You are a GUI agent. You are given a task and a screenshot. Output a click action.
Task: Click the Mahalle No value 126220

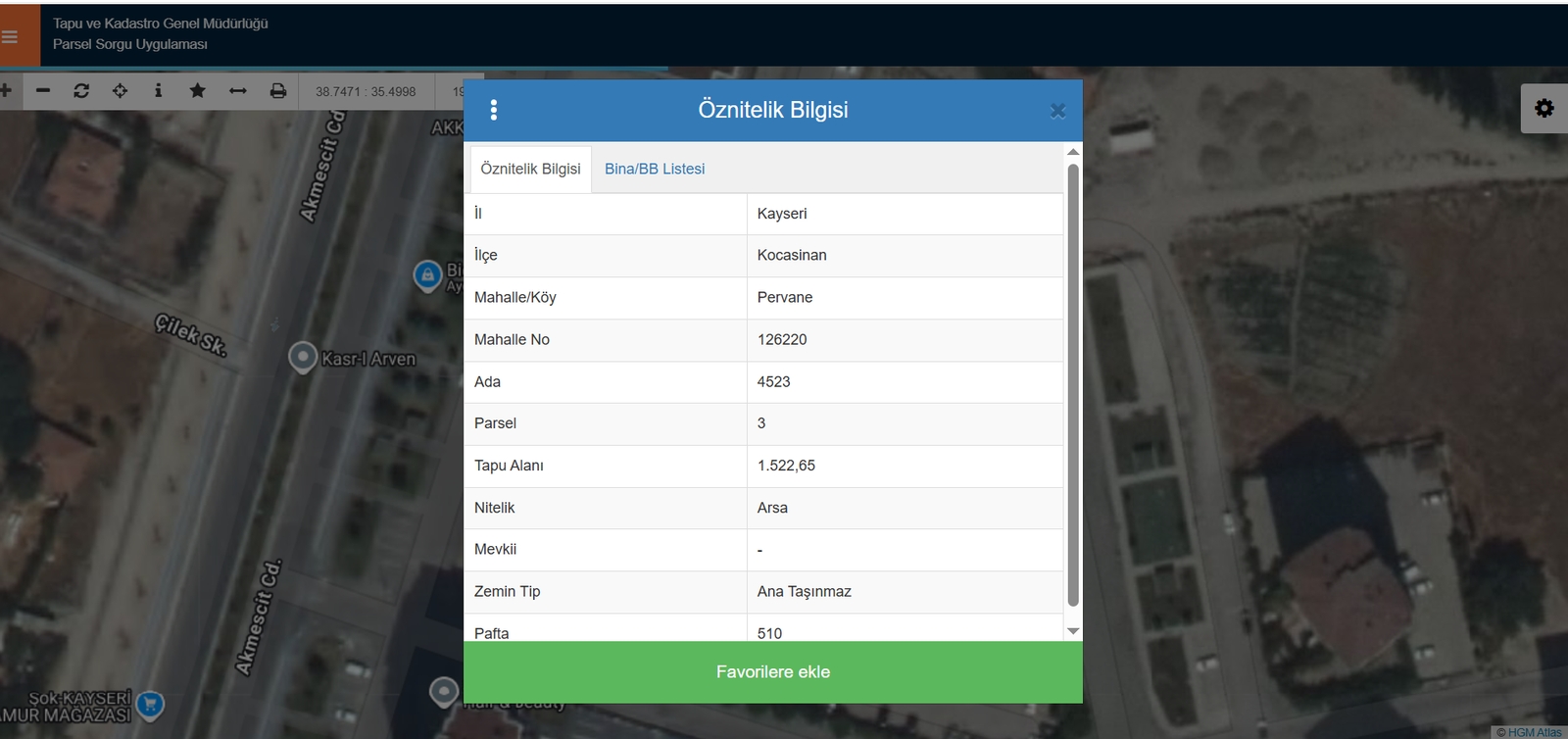782,339
